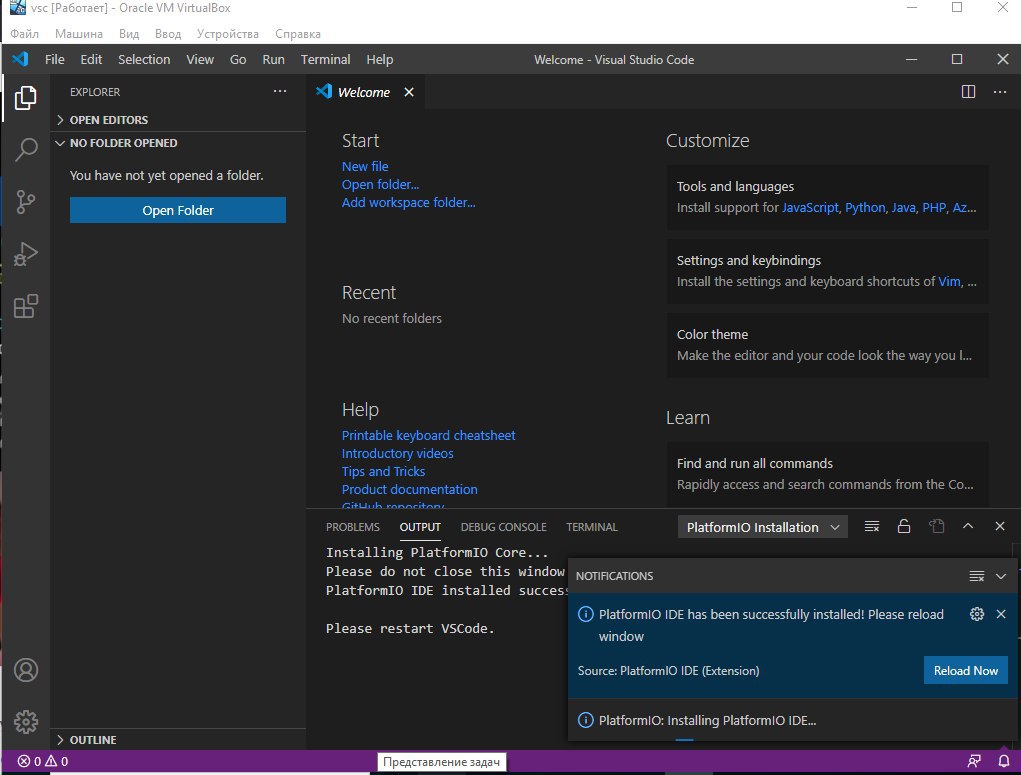Open notification gear settings

click(977, 613)
